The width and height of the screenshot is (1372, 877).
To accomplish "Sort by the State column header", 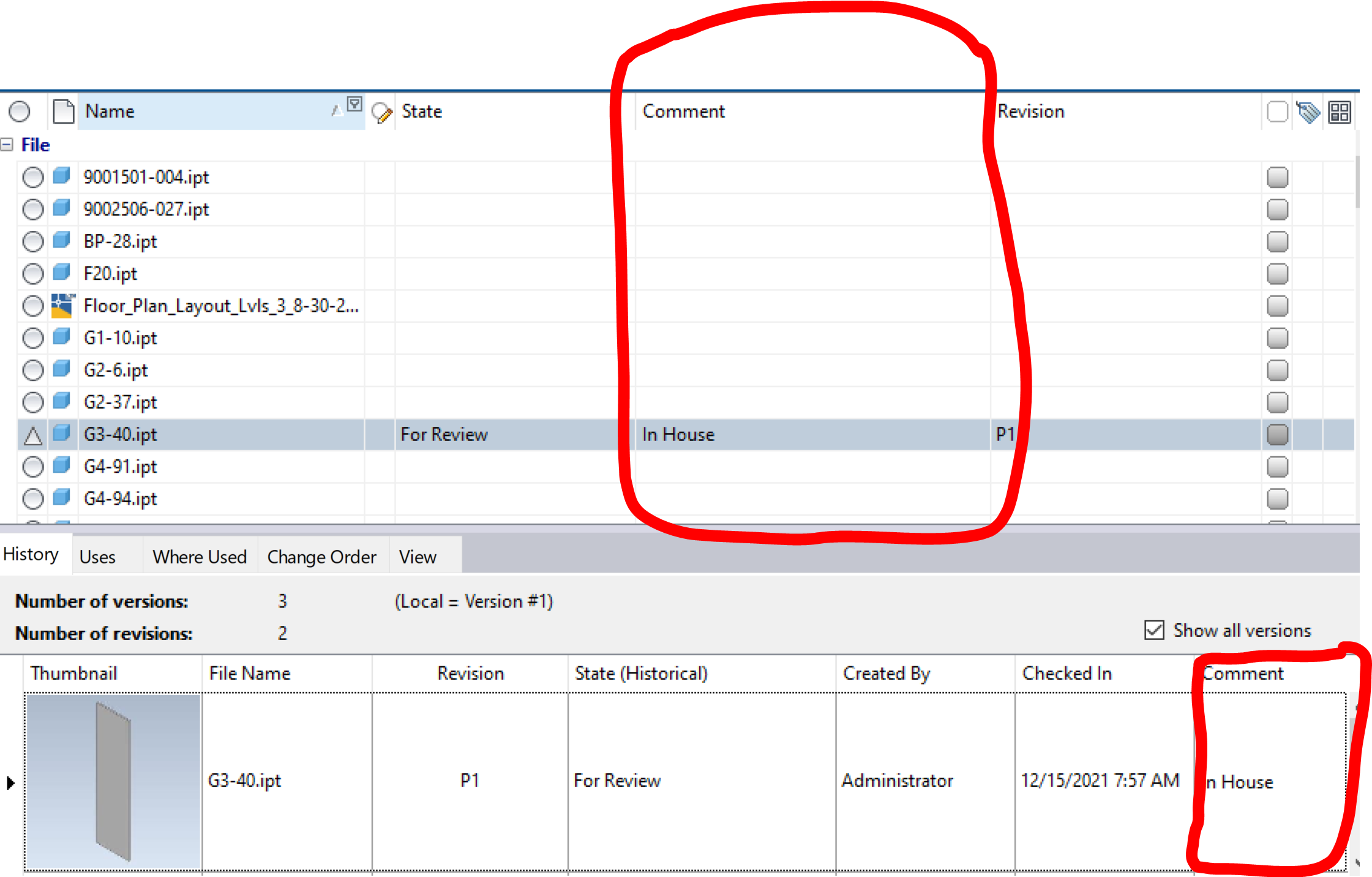I will pos(422,111).
